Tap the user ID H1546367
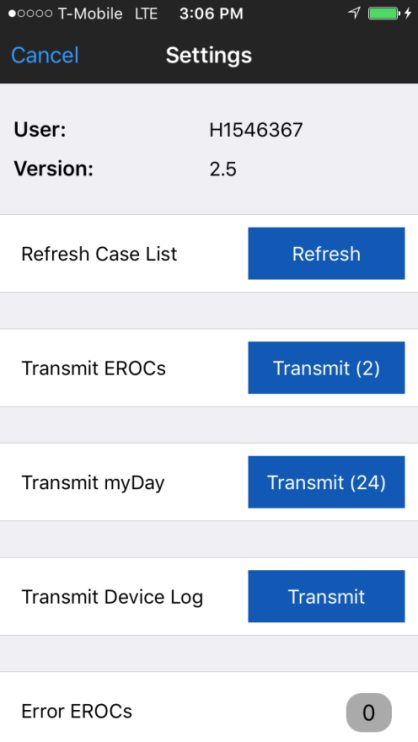This screenshot has height=742, width=418. pyautogui.click(x=256, y=130)
